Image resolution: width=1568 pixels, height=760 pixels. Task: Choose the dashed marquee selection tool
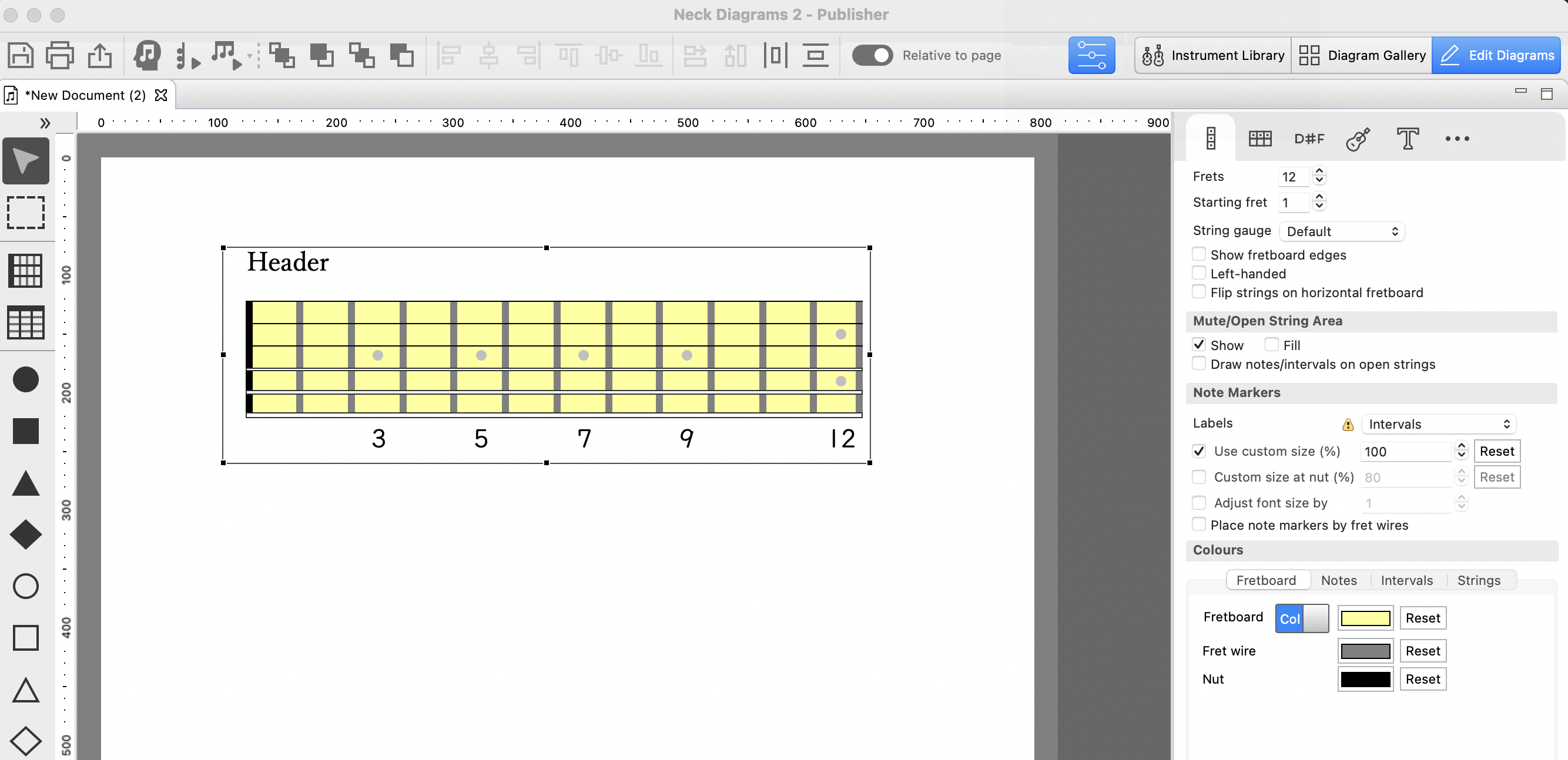tap(26, 213)
